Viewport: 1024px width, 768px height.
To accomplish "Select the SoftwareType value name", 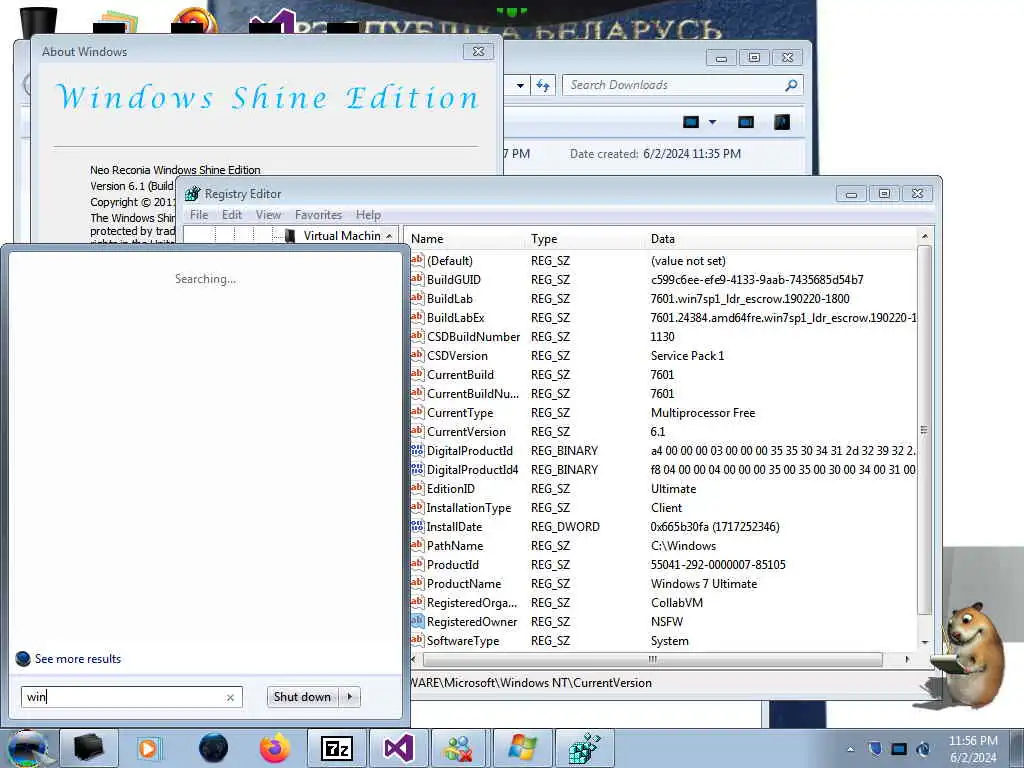I will (463, 641).
